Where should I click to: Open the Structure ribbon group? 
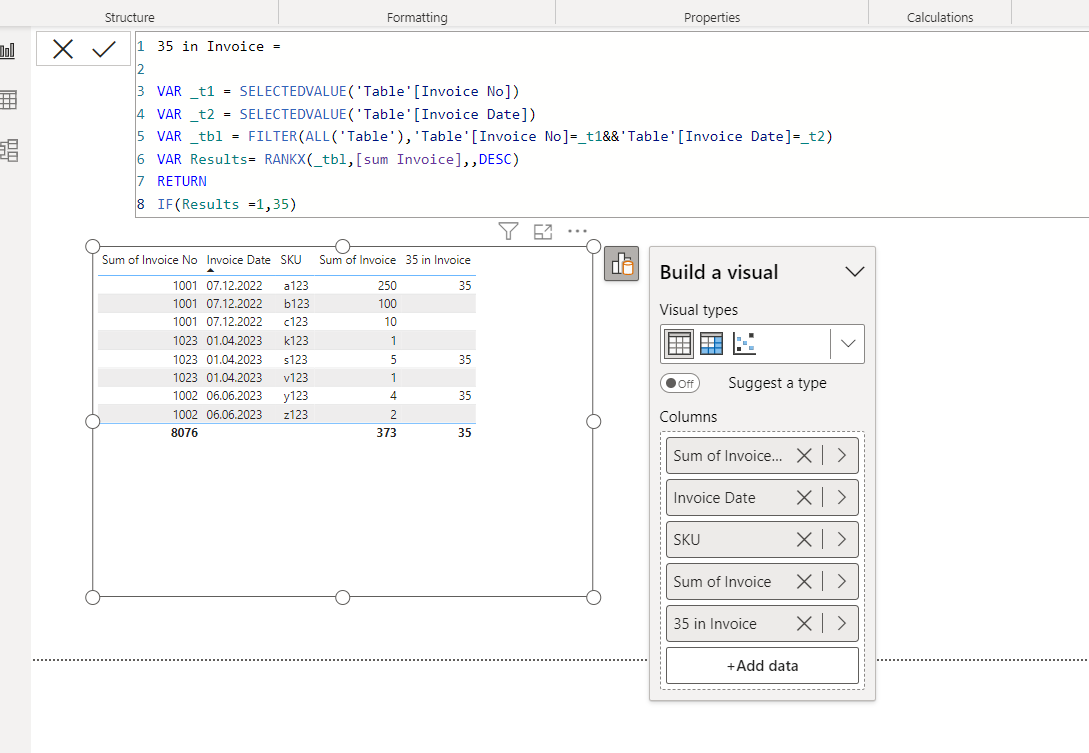[130, 17]
